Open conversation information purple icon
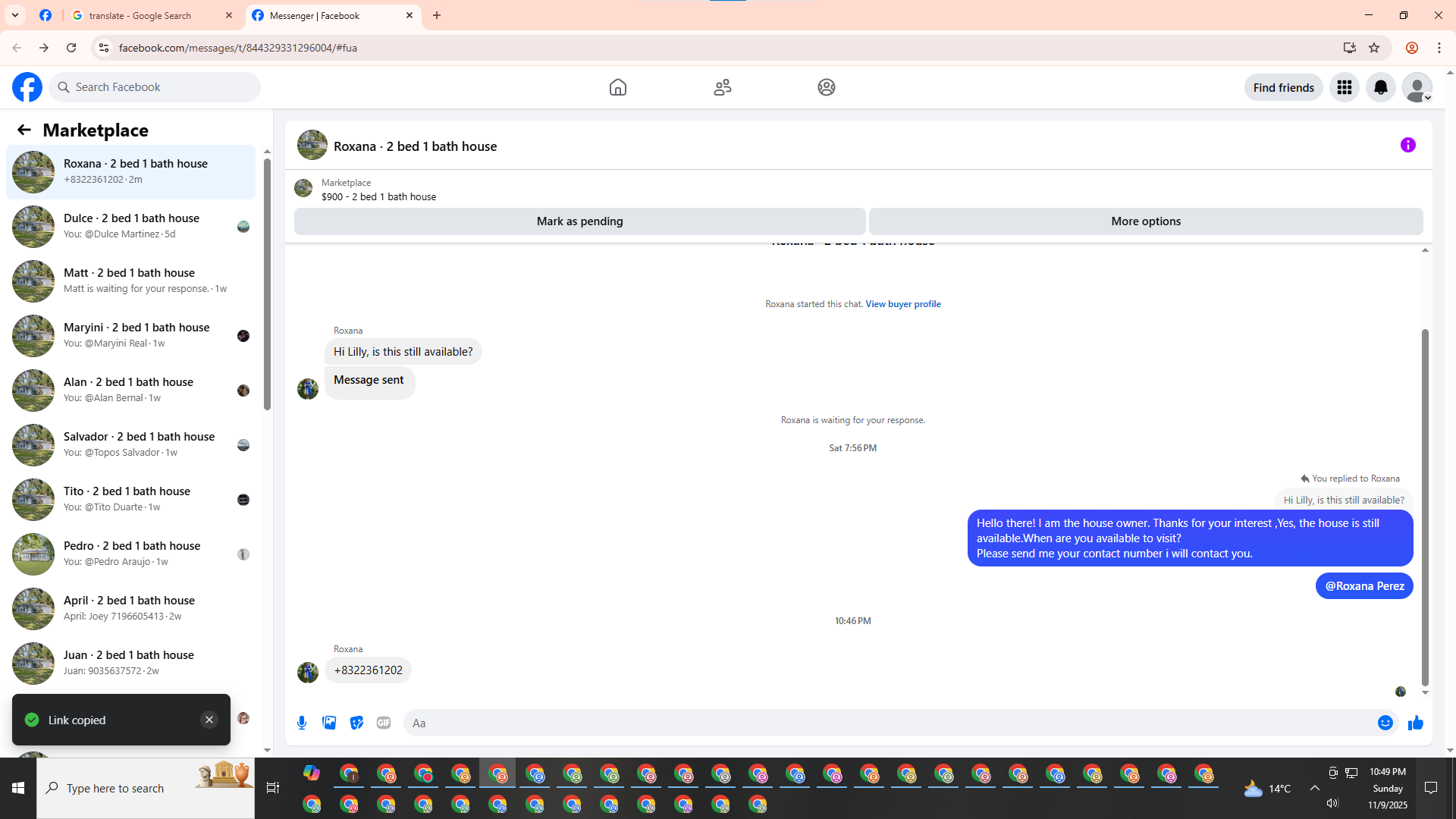Viewport: 1456px width, 819px height. pos(1408,145)
